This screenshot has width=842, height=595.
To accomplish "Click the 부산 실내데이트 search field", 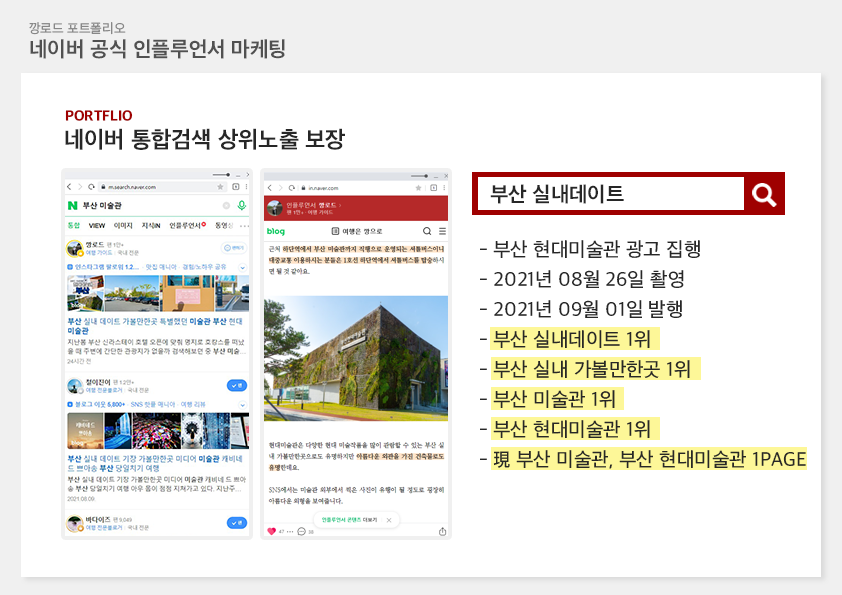I will 609,194.
